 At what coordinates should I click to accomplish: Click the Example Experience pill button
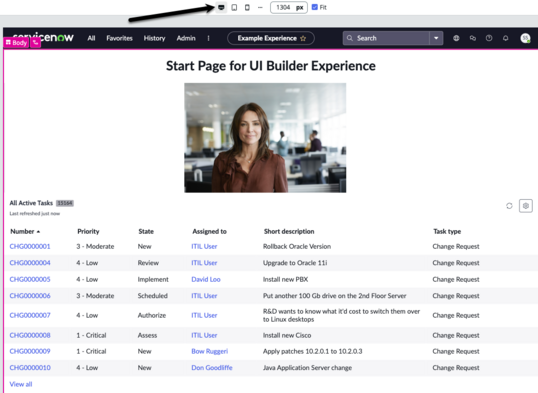pyautogui.click(x=271, y=38)
